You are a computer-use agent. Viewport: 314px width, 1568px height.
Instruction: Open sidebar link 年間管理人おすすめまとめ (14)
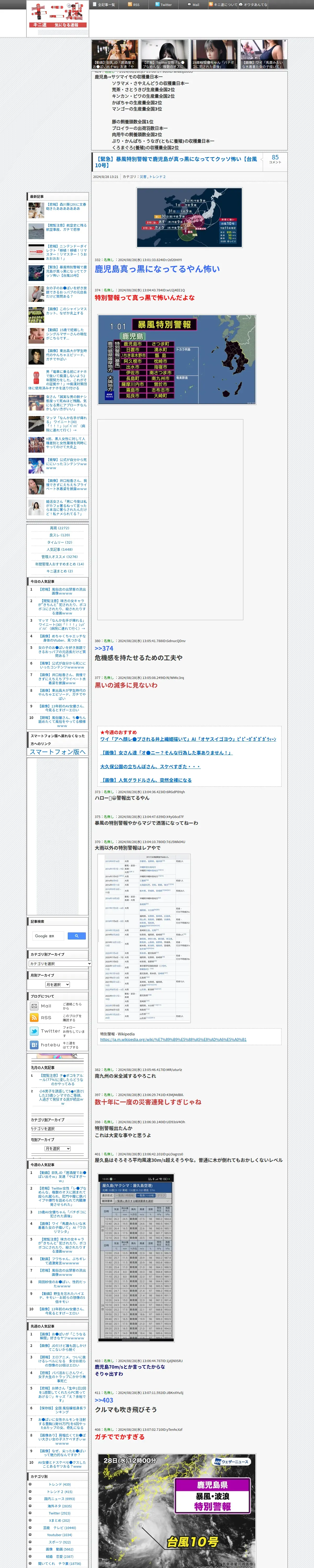(59, 564)
